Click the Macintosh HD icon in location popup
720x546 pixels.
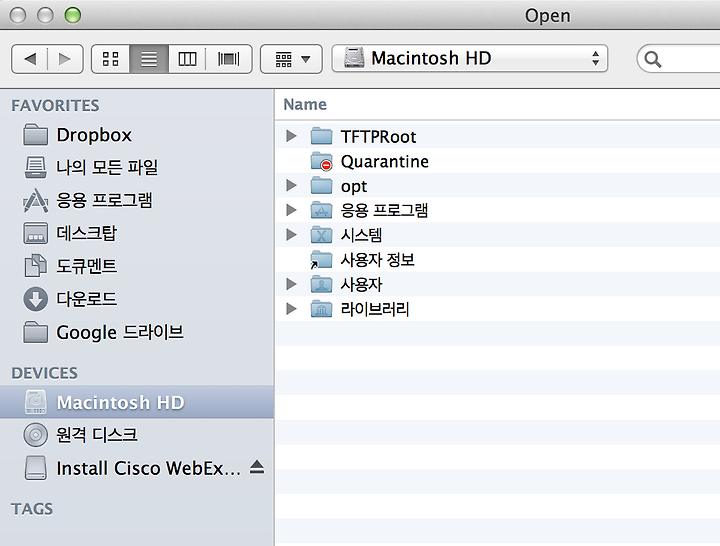[x=354, y=58]
